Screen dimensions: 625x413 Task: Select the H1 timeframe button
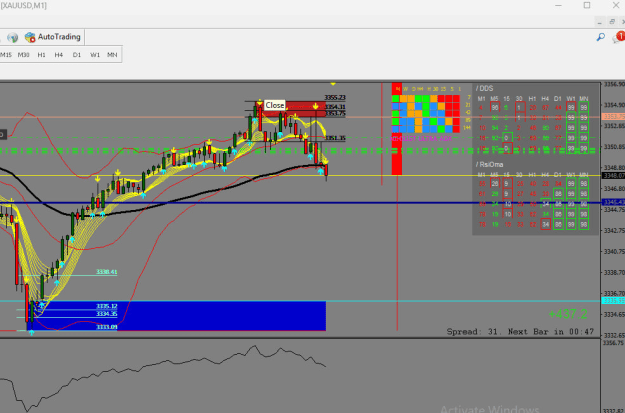(x=41, y=55)
